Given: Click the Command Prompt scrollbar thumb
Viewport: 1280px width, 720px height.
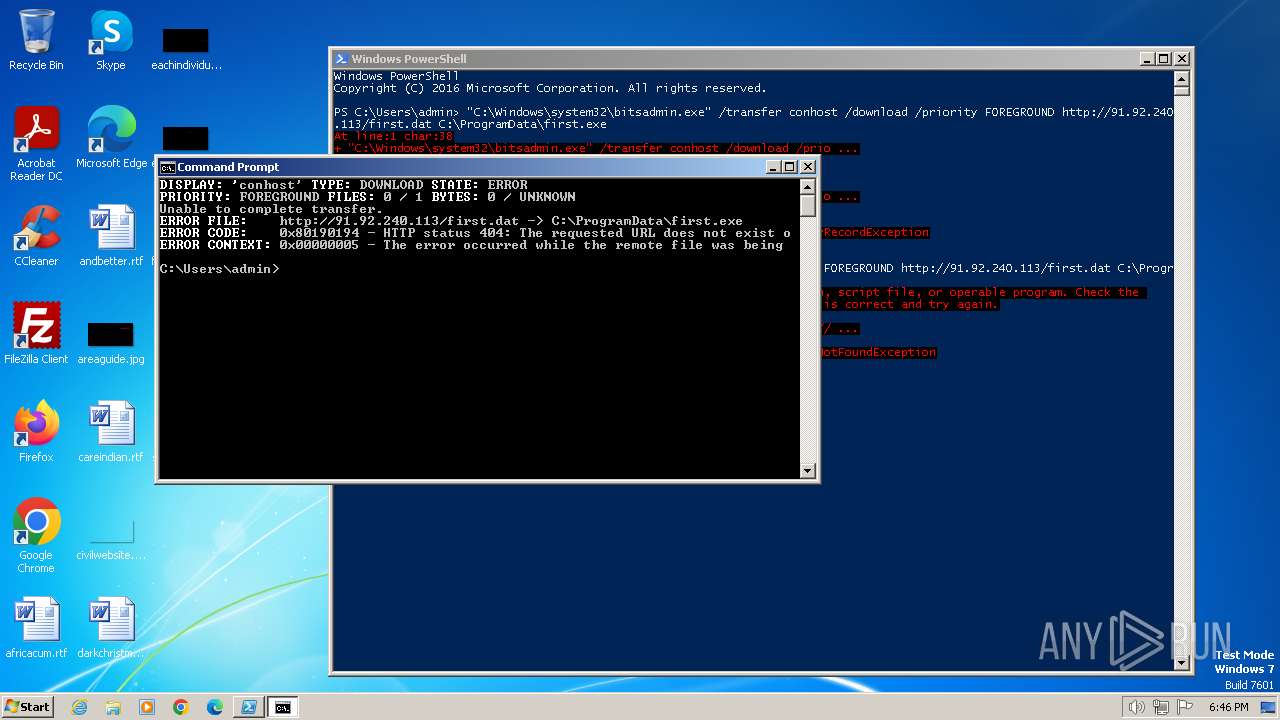Looking at the screenshot, I should pyautogui.click(x=808, y=206).
